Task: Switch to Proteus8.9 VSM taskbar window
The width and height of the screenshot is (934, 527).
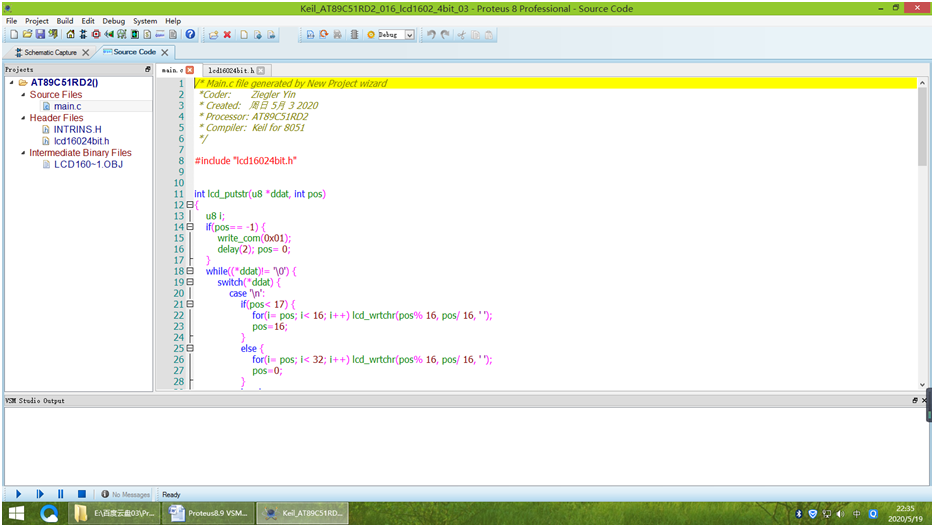Action: pos(208,513)
